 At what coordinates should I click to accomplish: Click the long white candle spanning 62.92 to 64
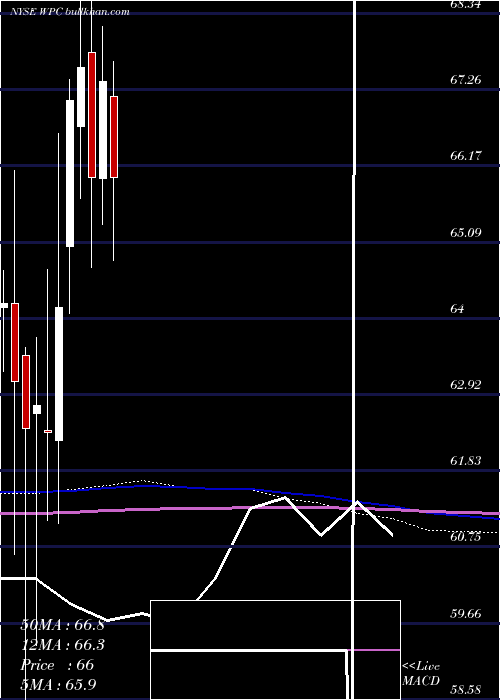(59, 374)
